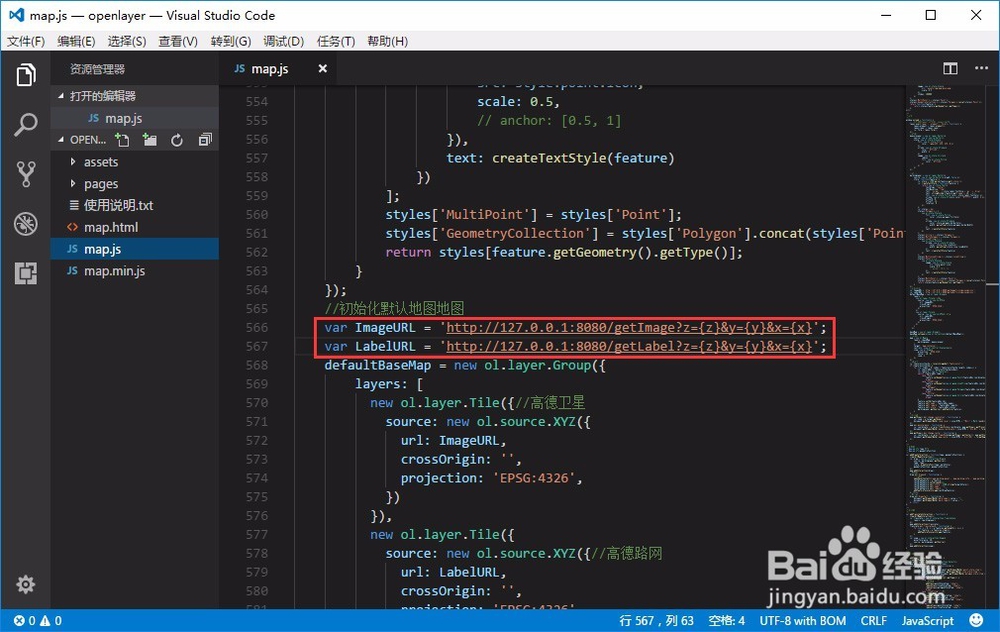1000x632 pixels.
Task: Click the warnings count in status bar
Action: click(51, 621)
